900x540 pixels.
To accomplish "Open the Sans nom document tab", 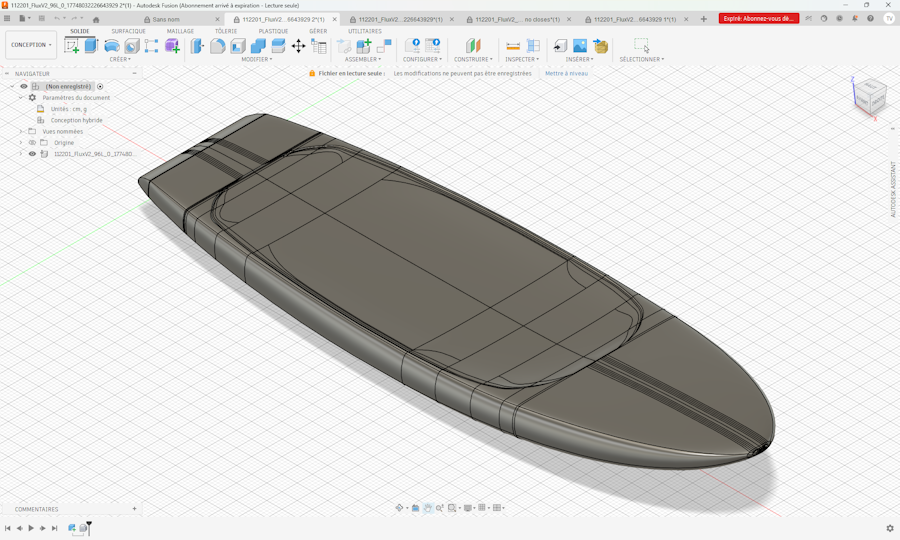I will 166,19.
